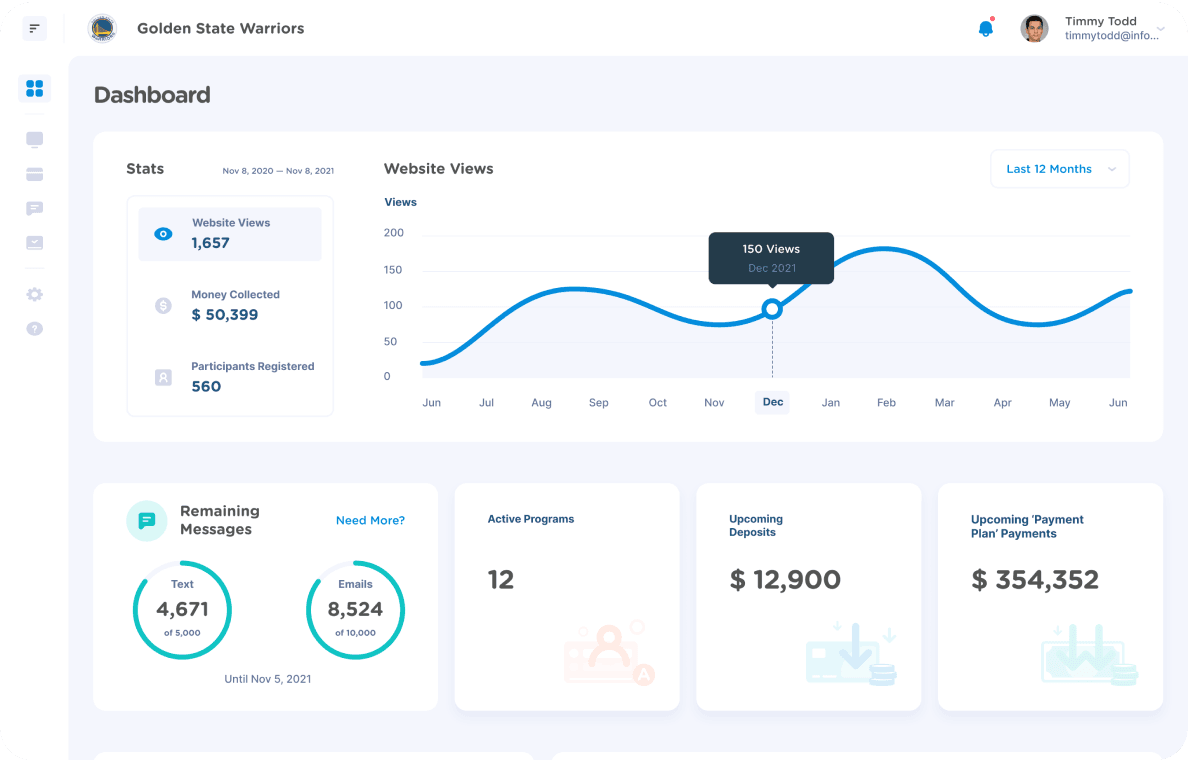Click the Need More? link
1188x760 pixels.
(x=370, y=520)
